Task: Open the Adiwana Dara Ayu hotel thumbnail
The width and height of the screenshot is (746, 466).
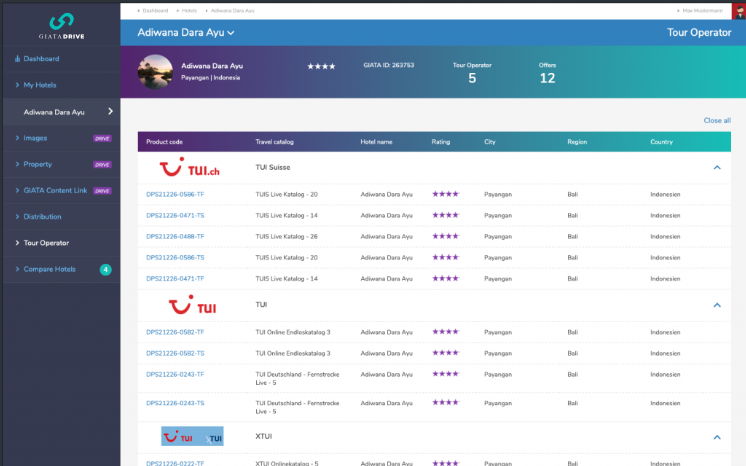Action: pyautogui.click(x=155, y=72)
